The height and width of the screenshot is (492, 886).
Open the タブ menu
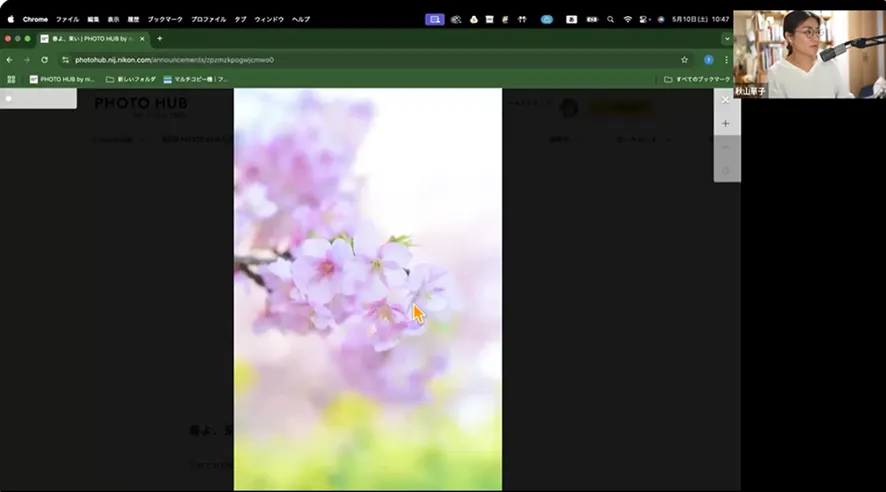[x=241, y=19]
